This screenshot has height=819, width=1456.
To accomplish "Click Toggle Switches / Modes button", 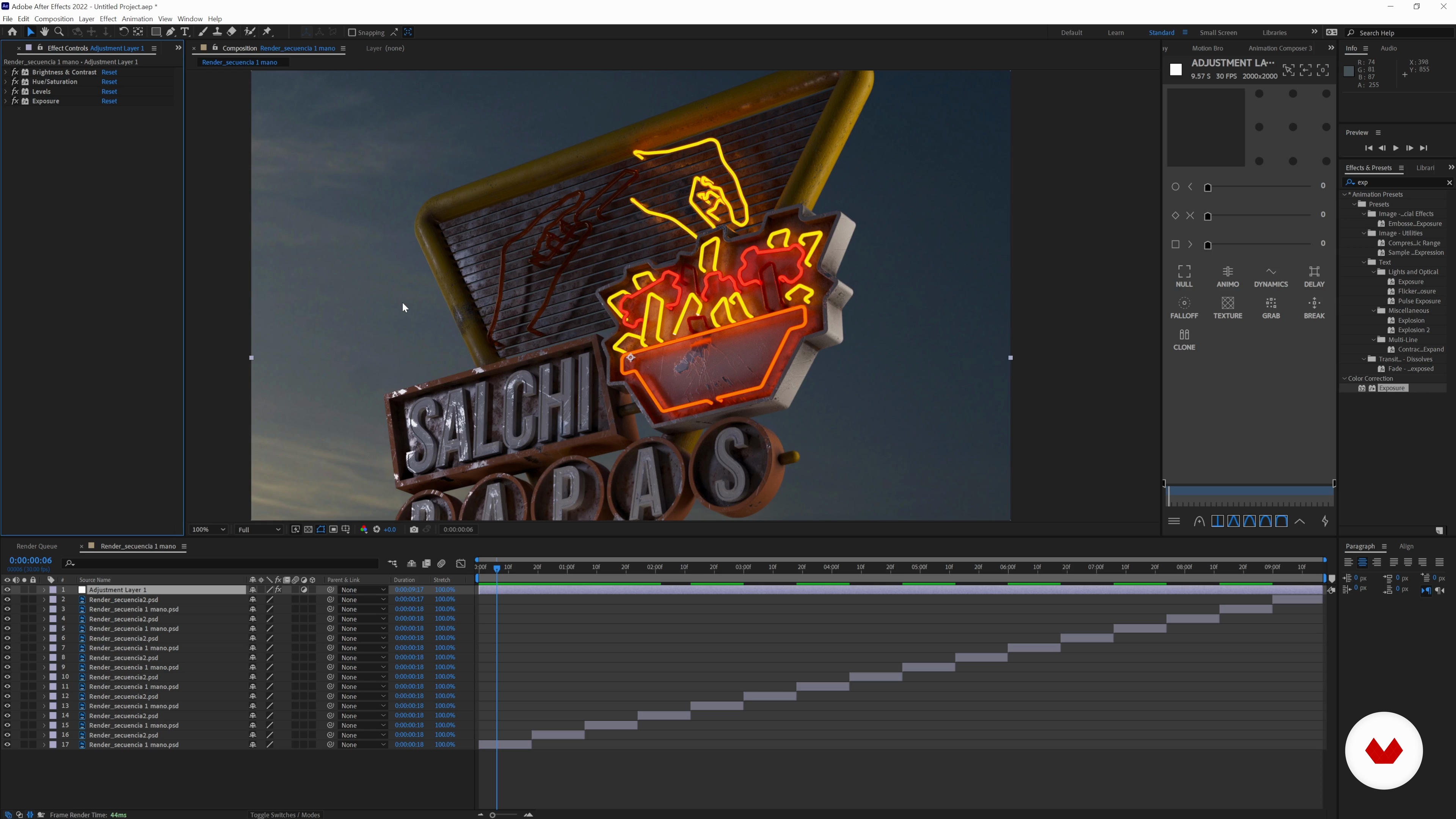I will click(285, 814).
